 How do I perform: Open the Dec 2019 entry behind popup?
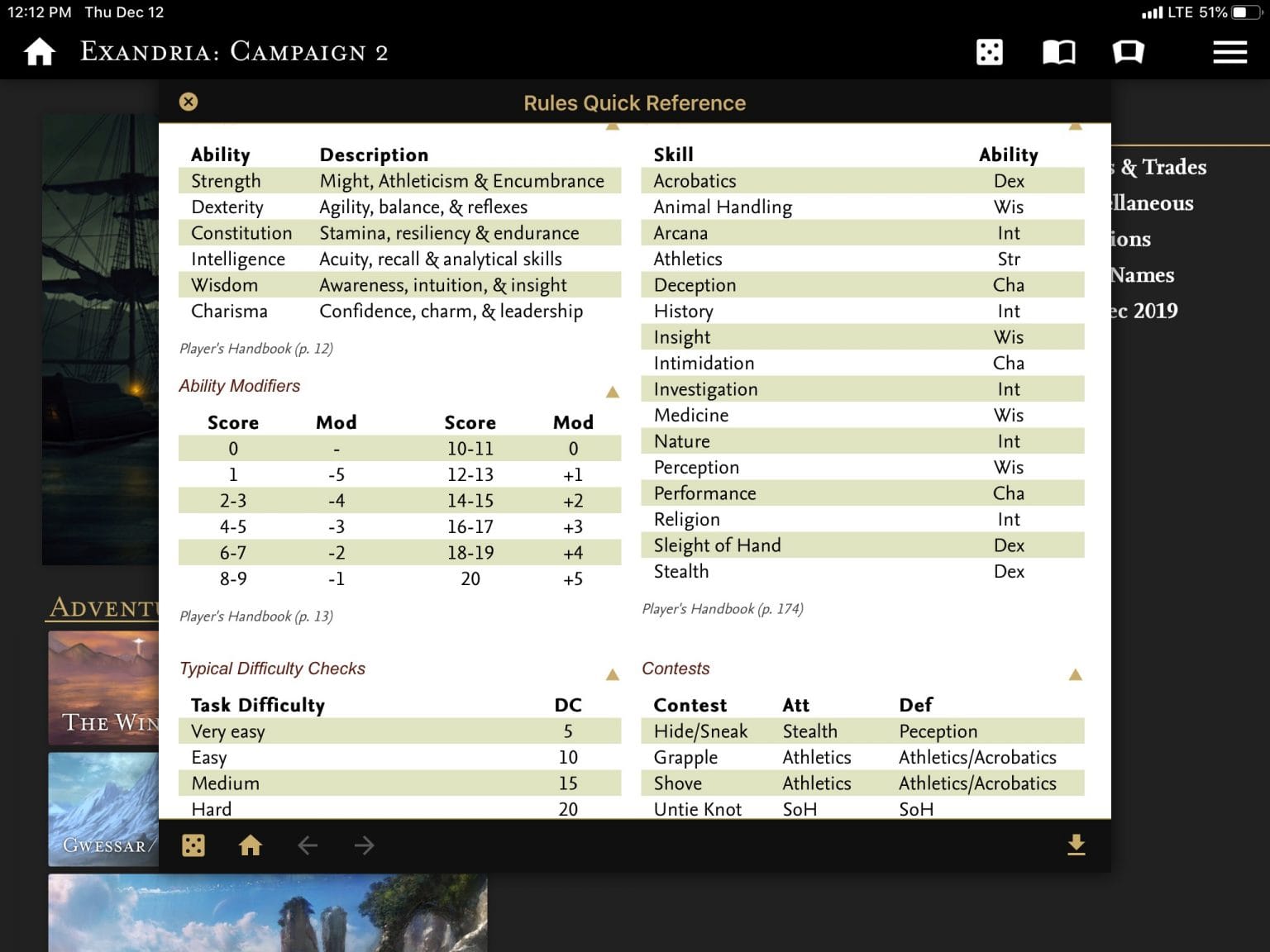pos(1145,311)
